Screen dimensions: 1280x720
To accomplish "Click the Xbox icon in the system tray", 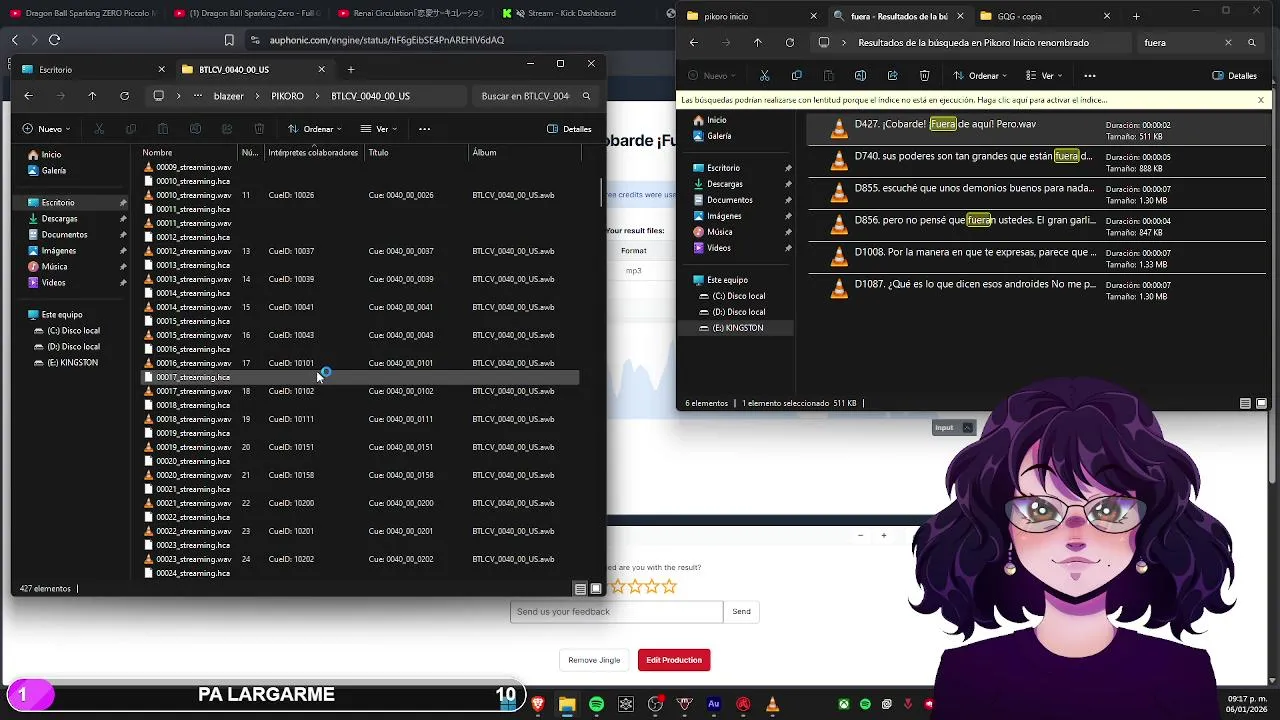I will tap(844, 705).
